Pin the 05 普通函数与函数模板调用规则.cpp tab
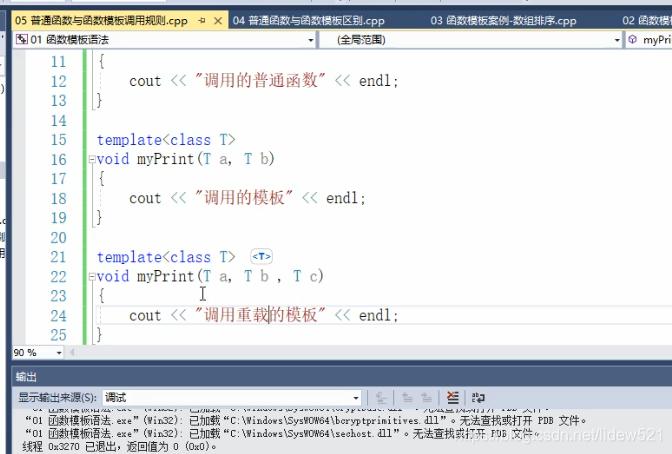672x454 pixels. click(202, 20)
